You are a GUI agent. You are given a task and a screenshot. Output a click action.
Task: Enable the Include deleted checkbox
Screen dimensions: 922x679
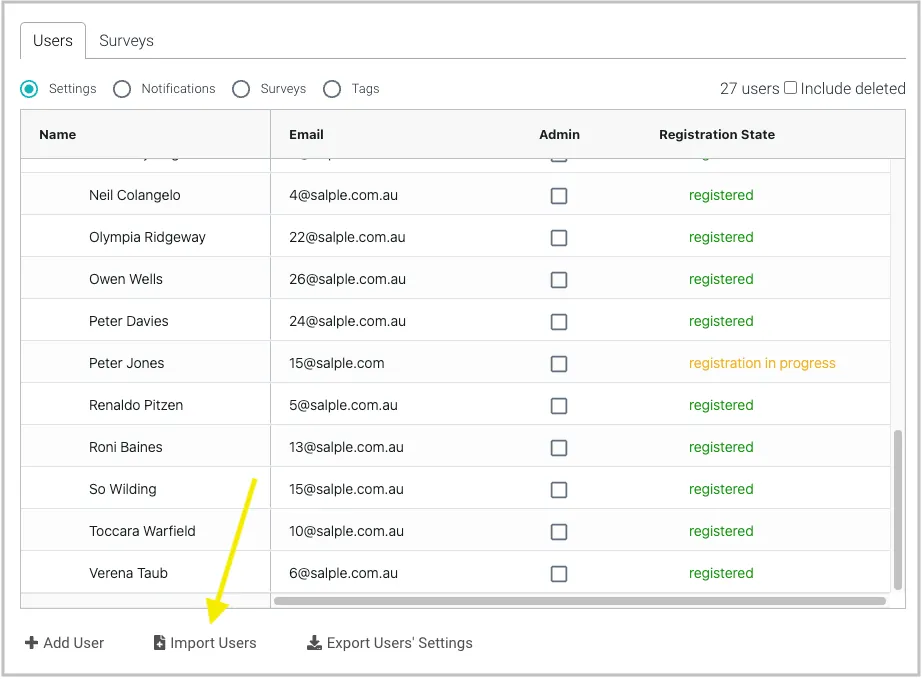pyautogui.click(x=791, y=88)
